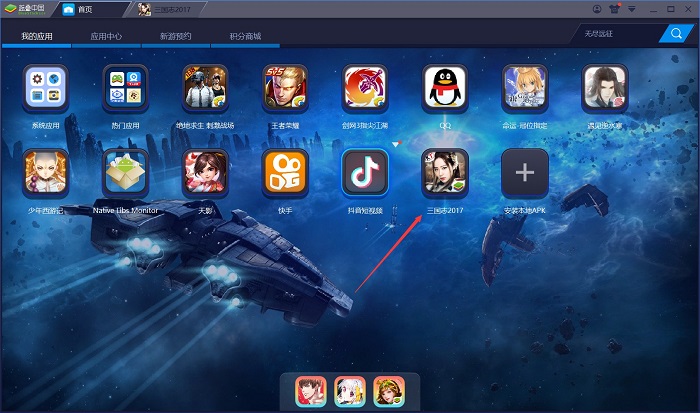Click the plus icon to install local APK

pos(525,173)
